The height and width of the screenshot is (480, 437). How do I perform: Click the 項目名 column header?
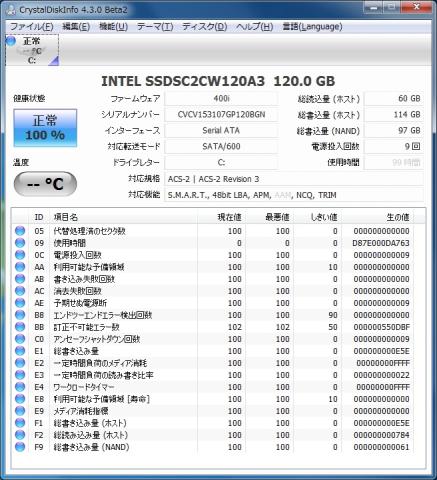tap(123, 217)
